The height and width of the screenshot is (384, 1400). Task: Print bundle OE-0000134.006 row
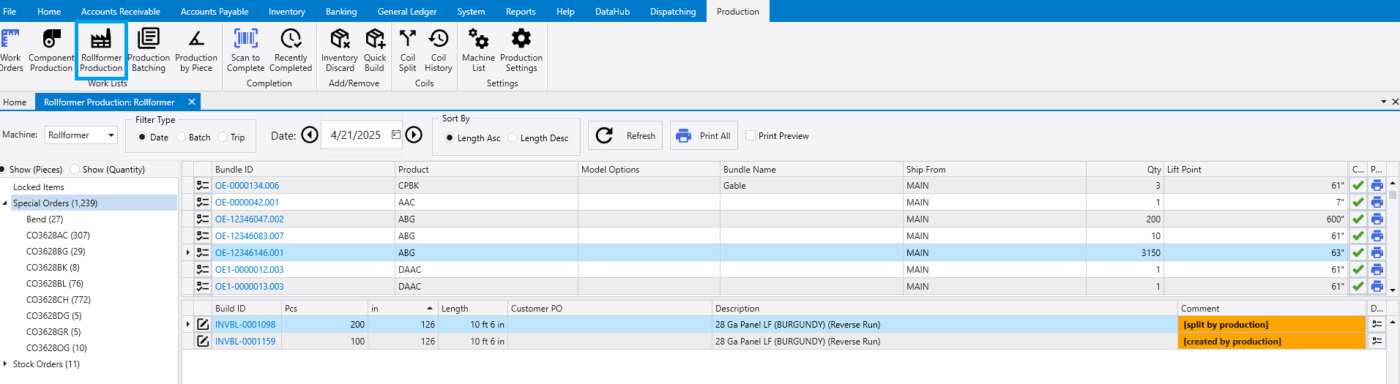[x=1376, y=185]
